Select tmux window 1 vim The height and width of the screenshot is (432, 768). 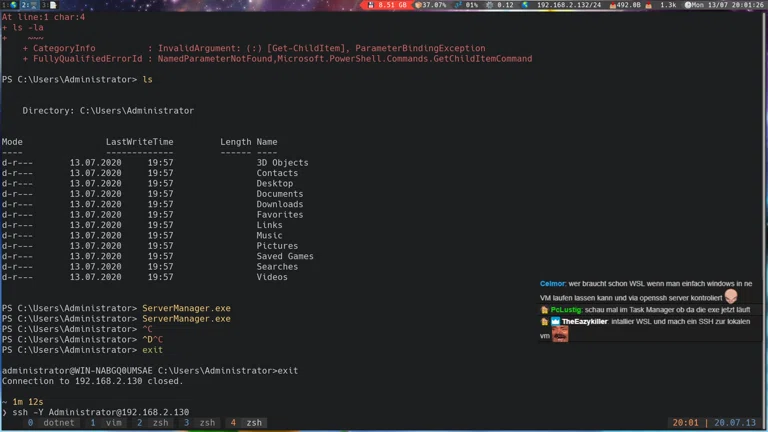pyautogui.click(x=106, y=423)
